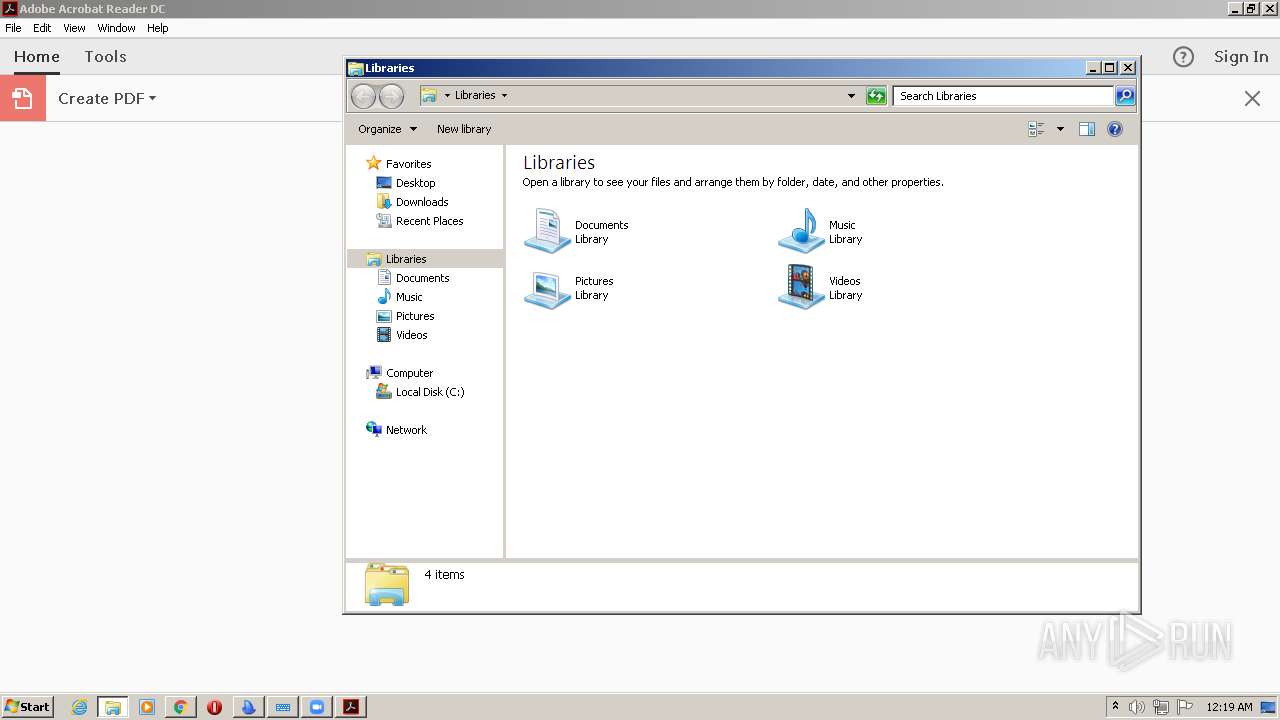Screen dimensions: 1280x720
Task: Click the on-screen keyboard taskbar icon
Action: (x=283, y=707)
